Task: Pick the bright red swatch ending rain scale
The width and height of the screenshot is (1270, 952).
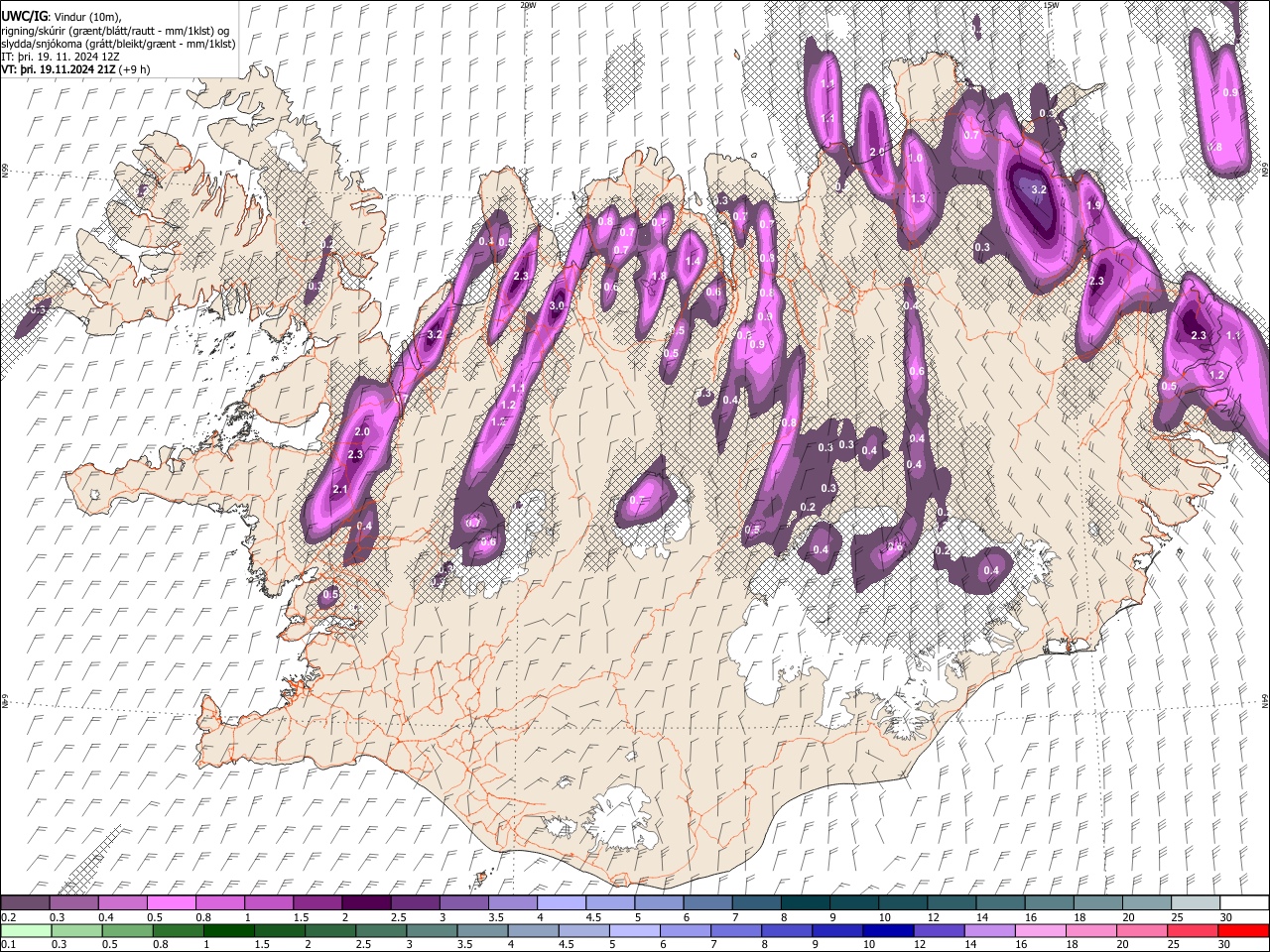Action: tap(1243, 931)
